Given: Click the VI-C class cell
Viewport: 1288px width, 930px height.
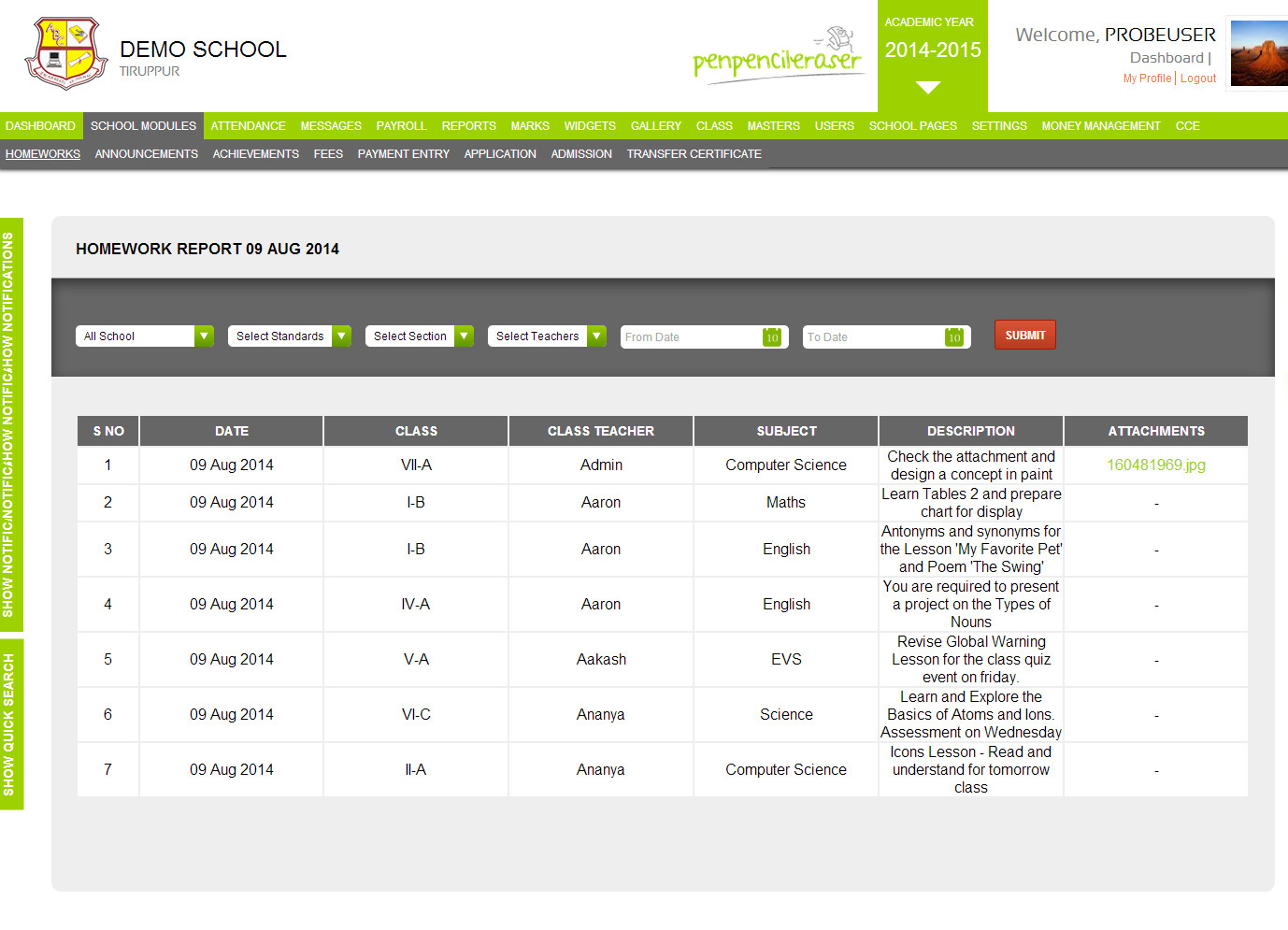Looking at the screenshot, I should pos(416,714).
